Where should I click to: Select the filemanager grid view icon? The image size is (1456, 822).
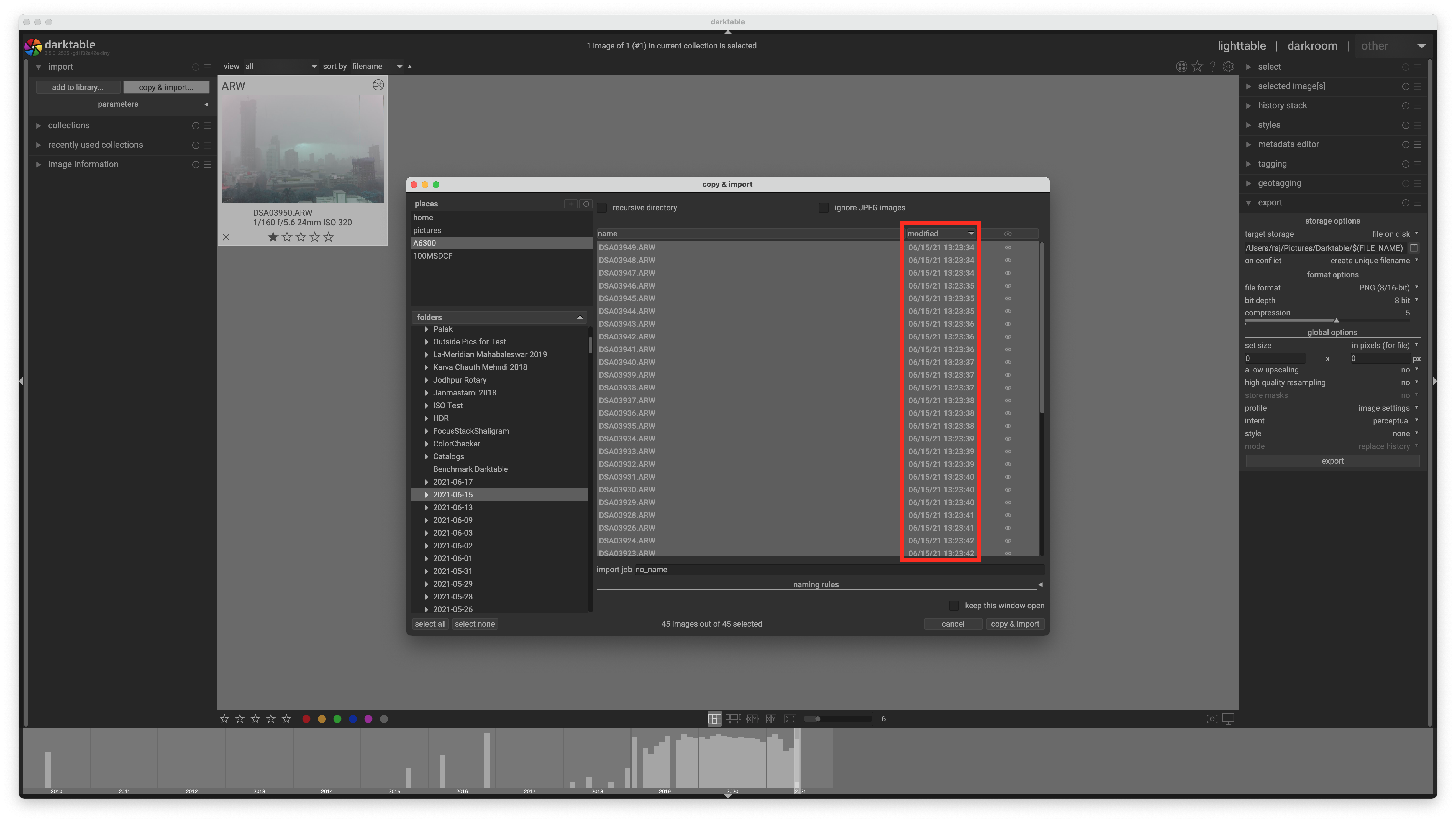714,719
